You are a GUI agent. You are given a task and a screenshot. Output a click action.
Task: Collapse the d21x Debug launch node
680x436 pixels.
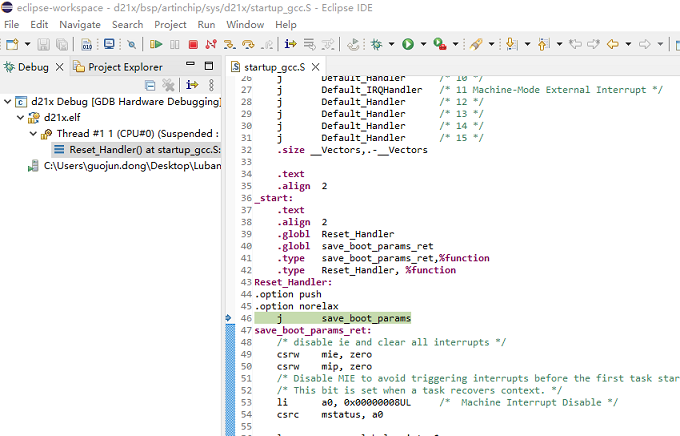click(x=8, y=102)
